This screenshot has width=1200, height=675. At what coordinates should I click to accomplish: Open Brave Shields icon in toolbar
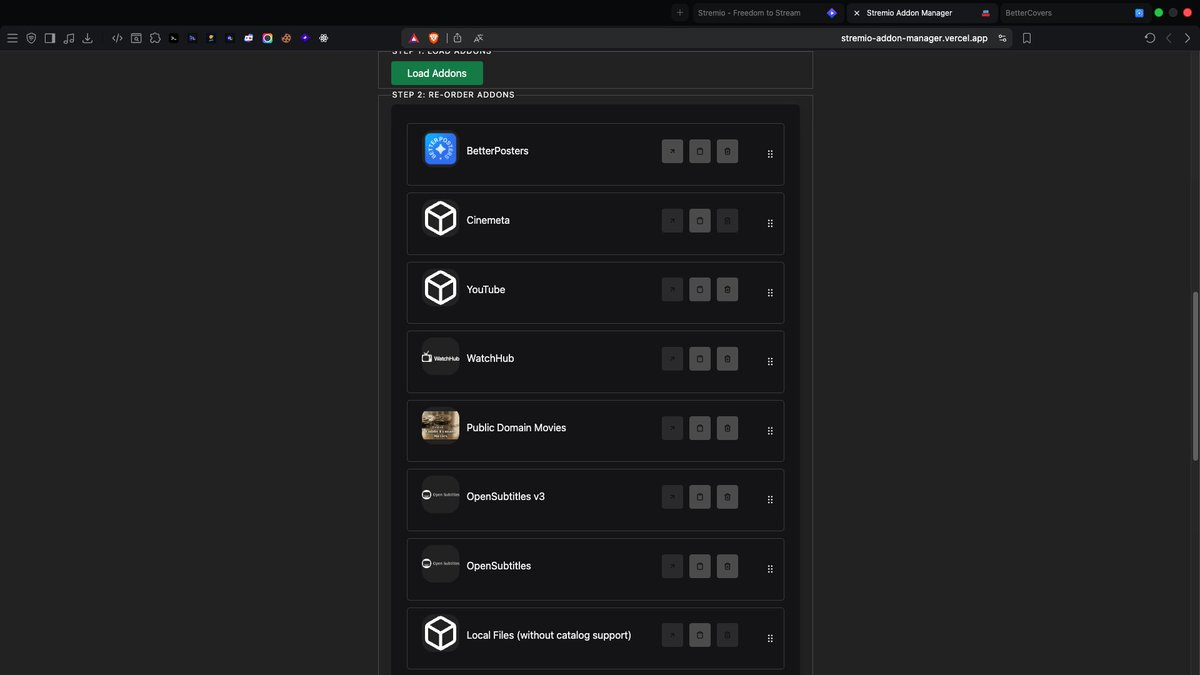coord(31,38)
